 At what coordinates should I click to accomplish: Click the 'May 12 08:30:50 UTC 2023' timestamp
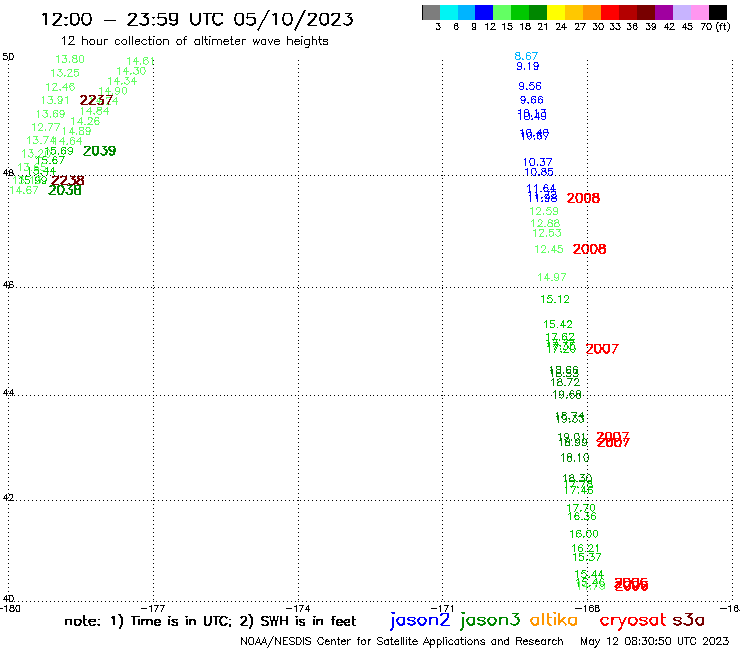pyautogui.click(x=654, y=641)
